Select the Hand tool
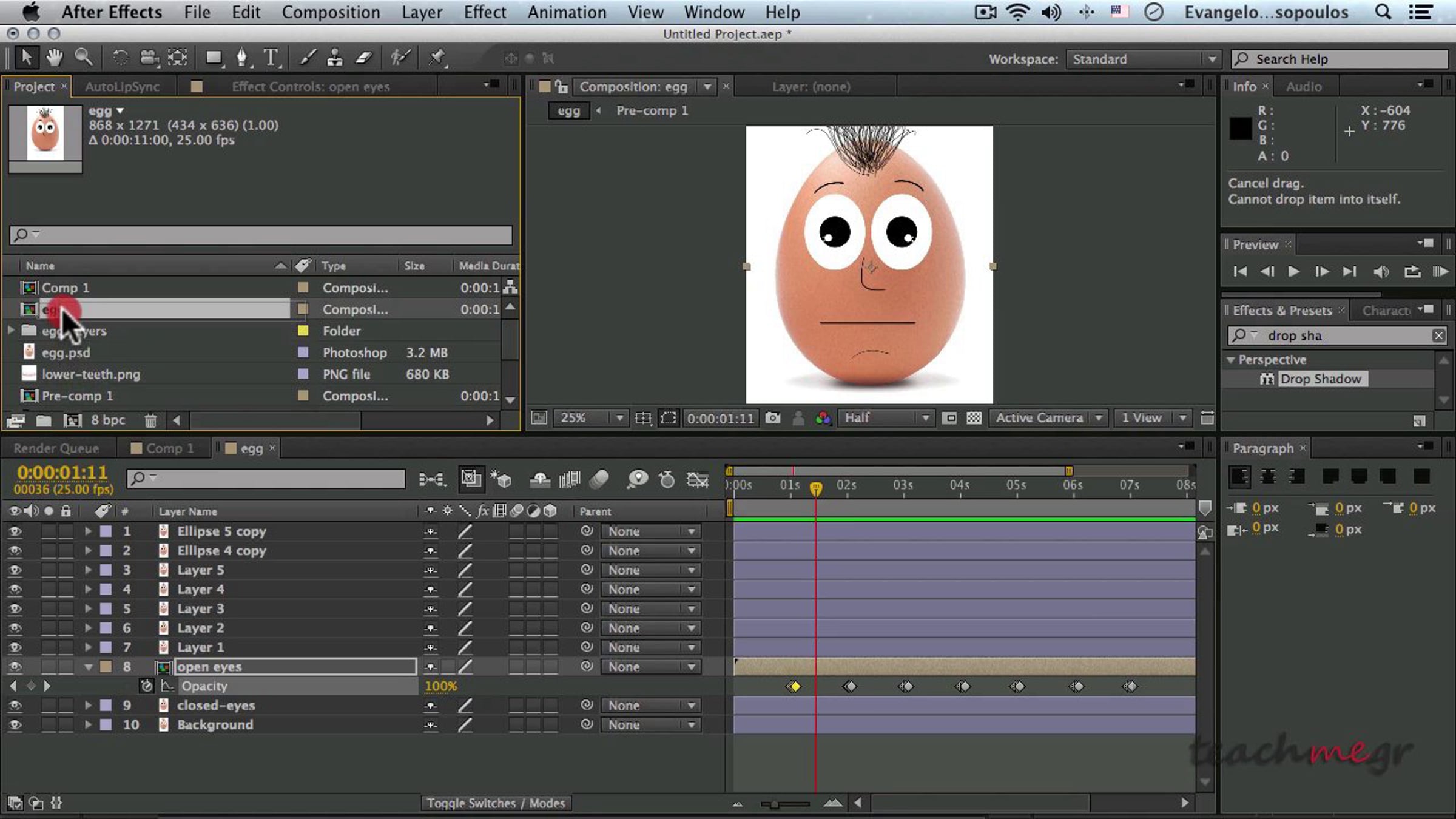This screenshot has height=819, width=1456. coord(55,58)
